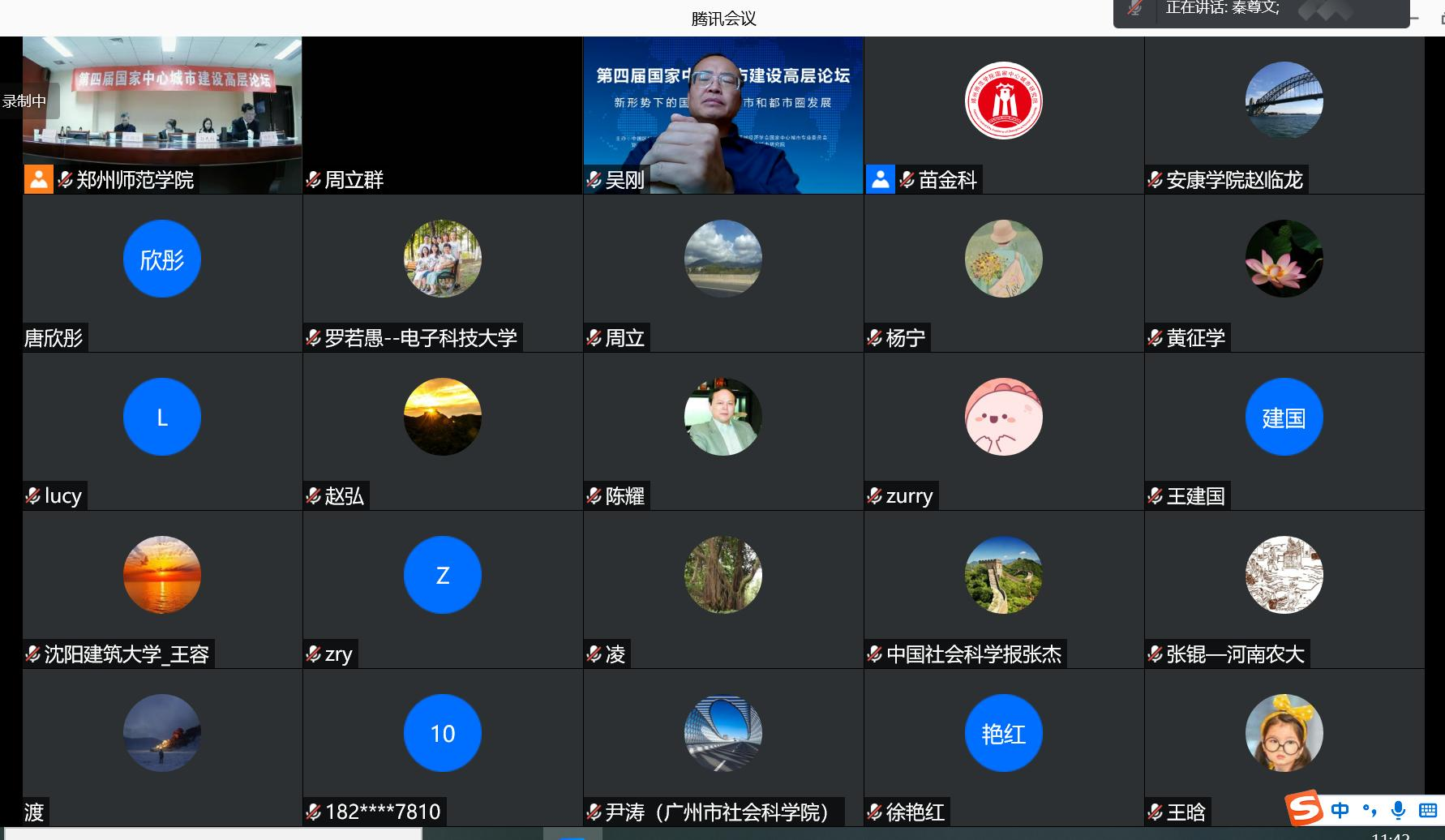Click the muted mic icon on 吴刚's tile
The height and width of the screenshot is (840, 1445).
[x=593, y=180]
